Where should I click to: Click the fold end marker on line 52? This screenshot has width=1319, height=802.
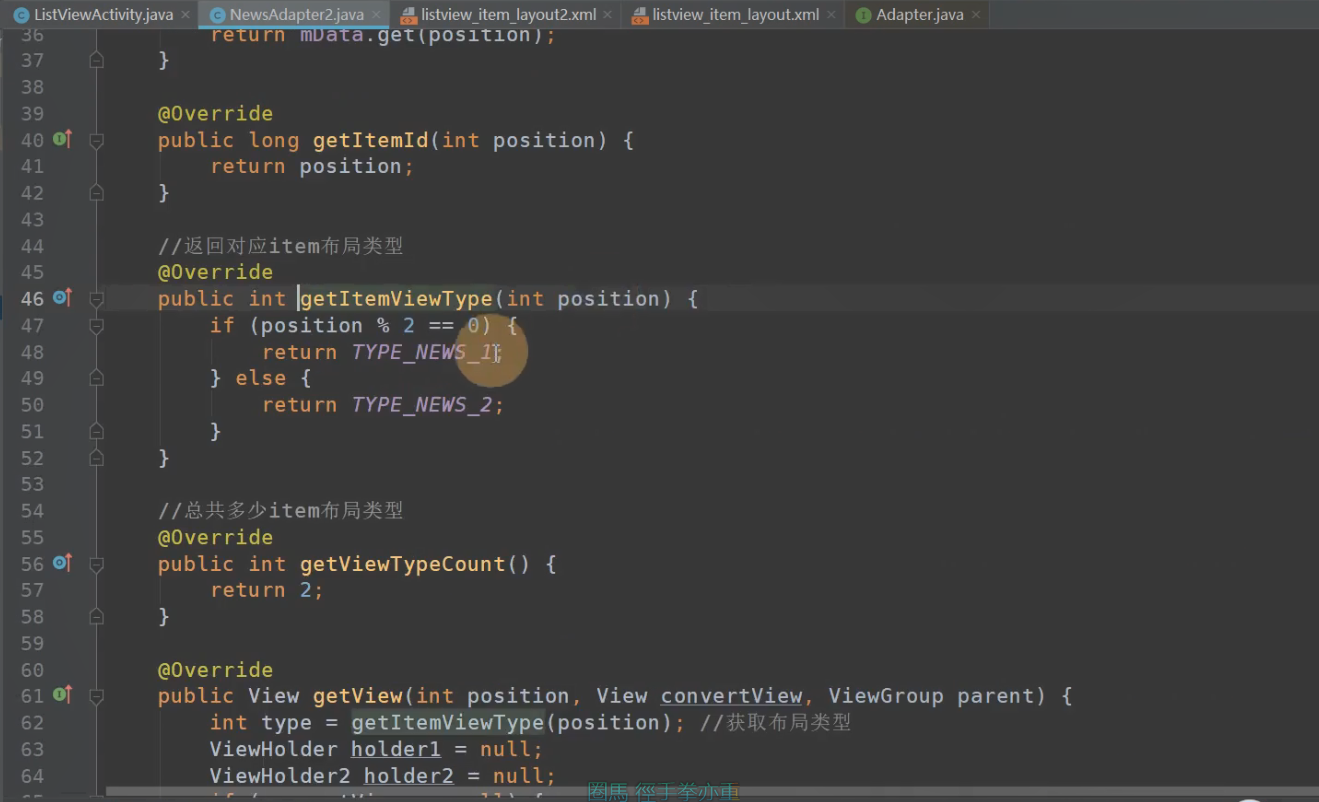96,457
